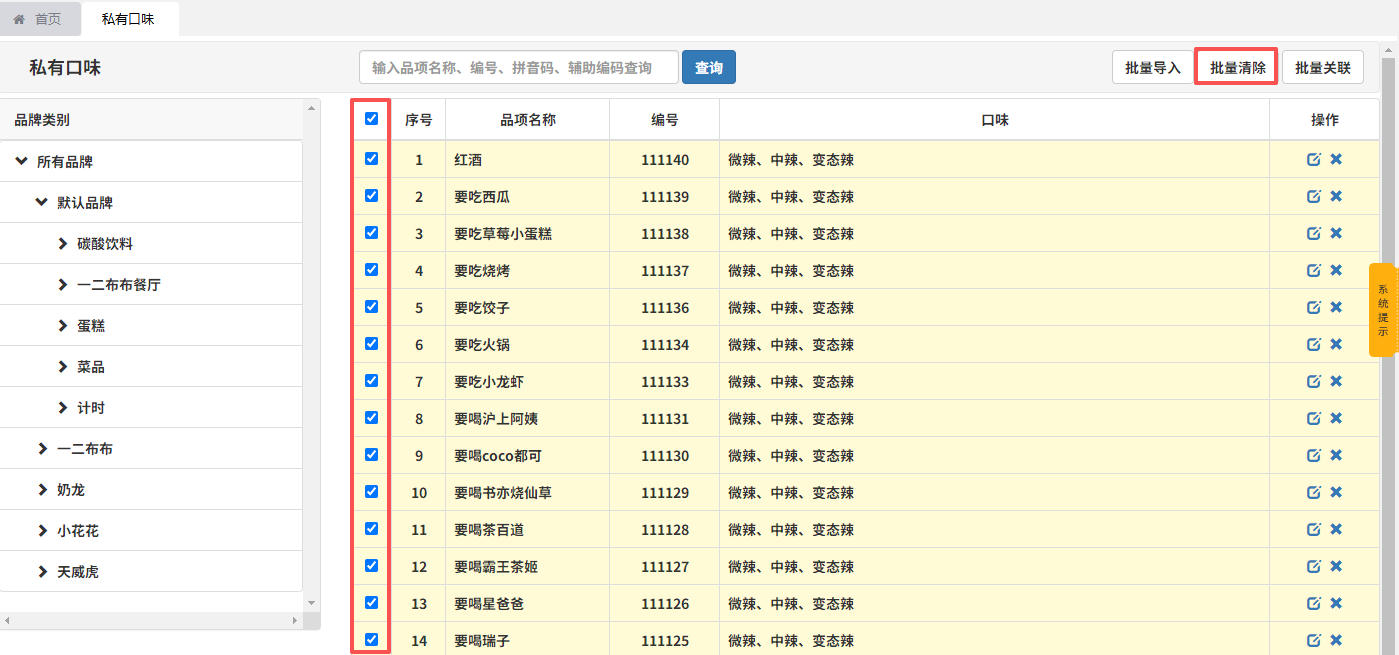Collapse the 默认品牌 tree node
1399x655 pixels.
pos(41,202)
